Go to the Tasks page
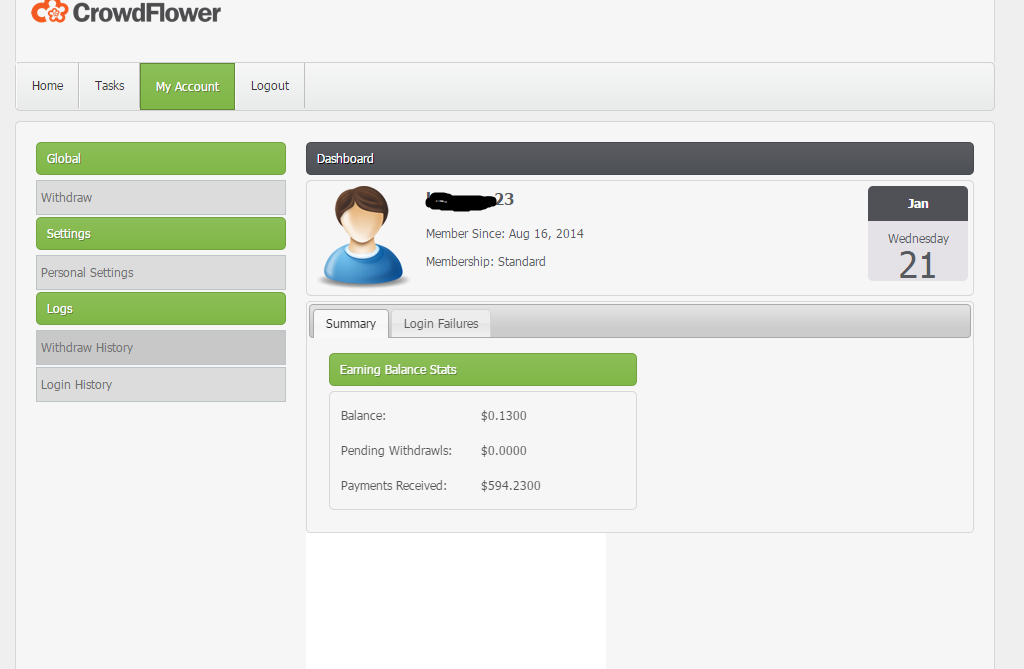This screenshot has height=669, width=1024. pyautogui.click(x=109, y=86)
